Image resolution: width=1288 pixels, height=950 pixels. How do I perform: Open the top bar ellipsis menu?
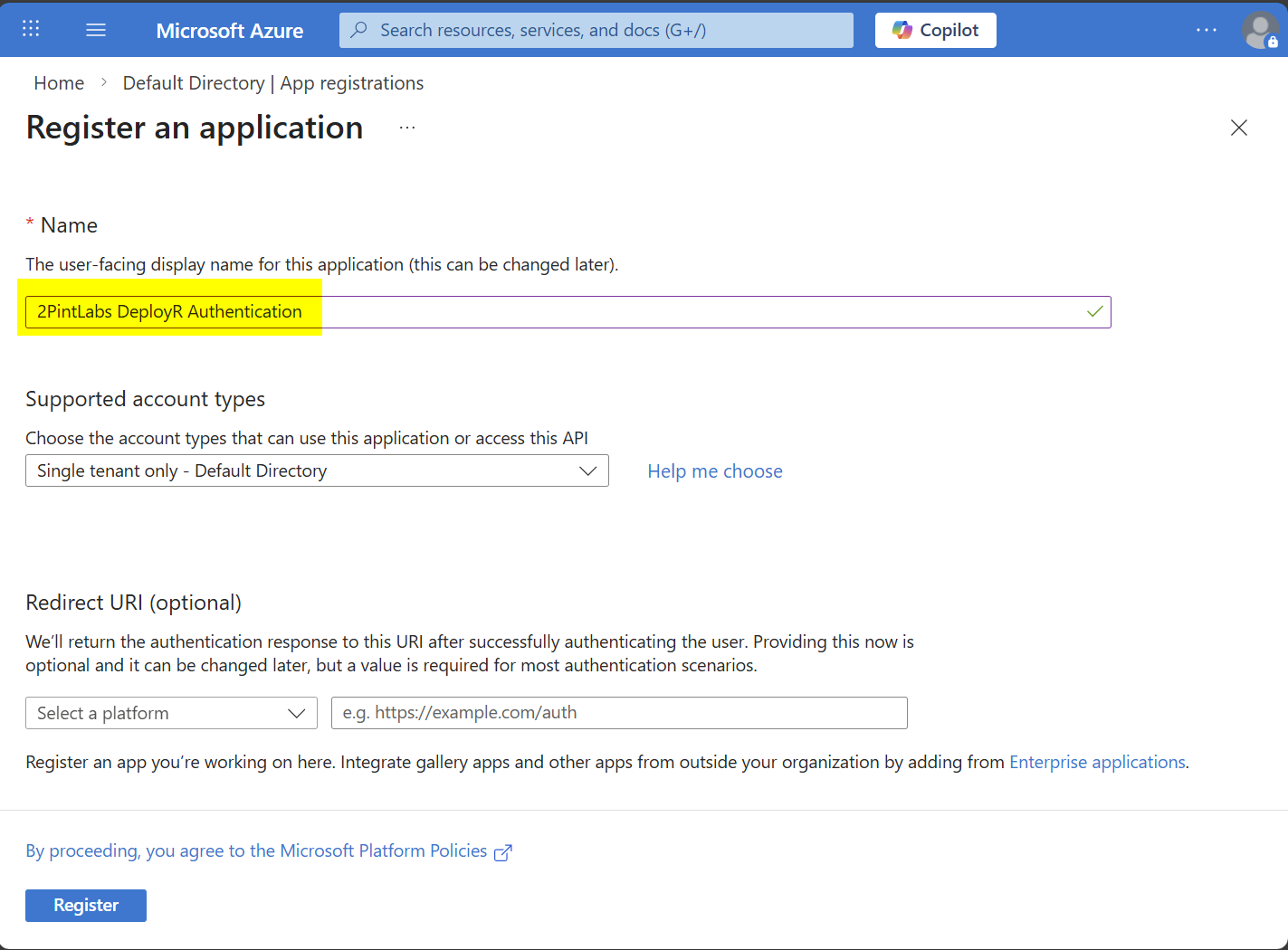point(1206,30)
